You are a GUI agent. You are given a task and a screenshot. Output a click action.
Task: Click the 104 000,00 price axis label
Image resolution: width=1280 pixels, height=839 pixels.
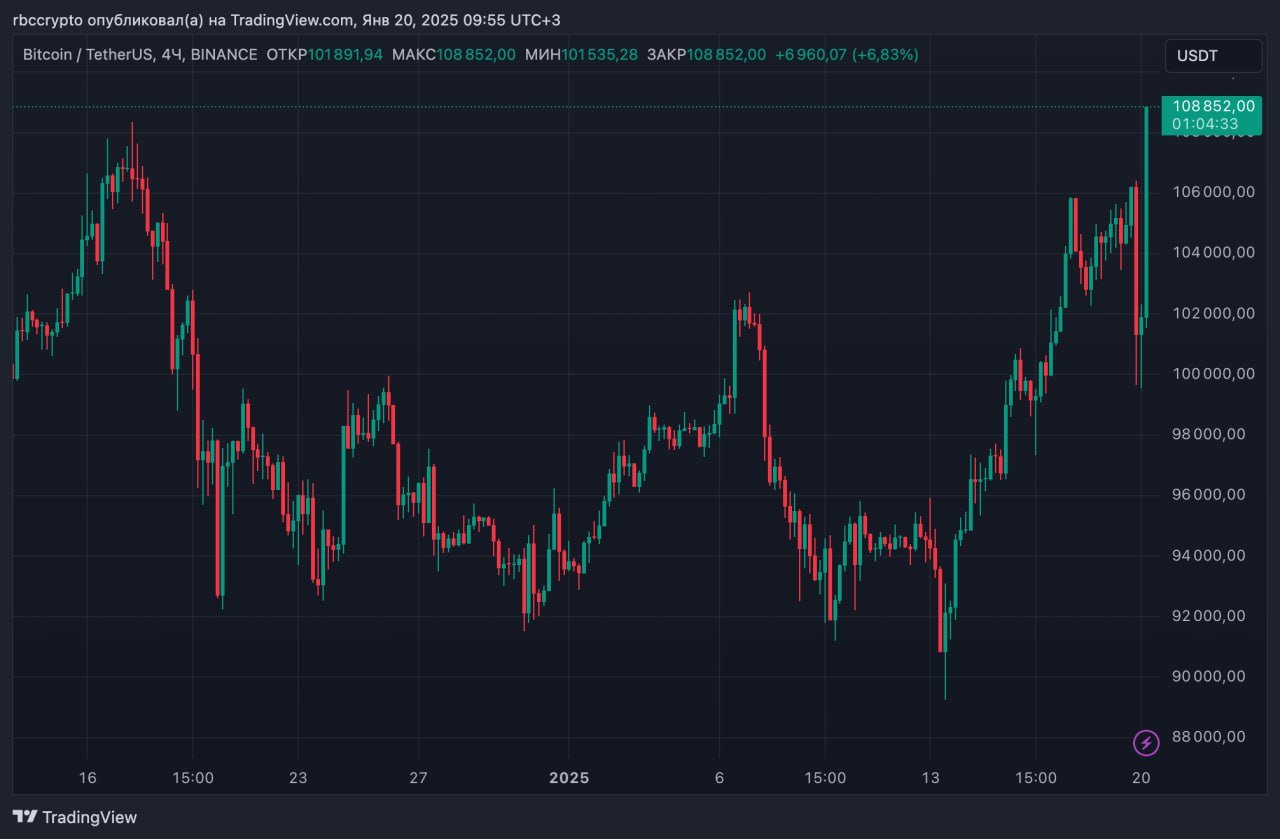[1214, 253]
